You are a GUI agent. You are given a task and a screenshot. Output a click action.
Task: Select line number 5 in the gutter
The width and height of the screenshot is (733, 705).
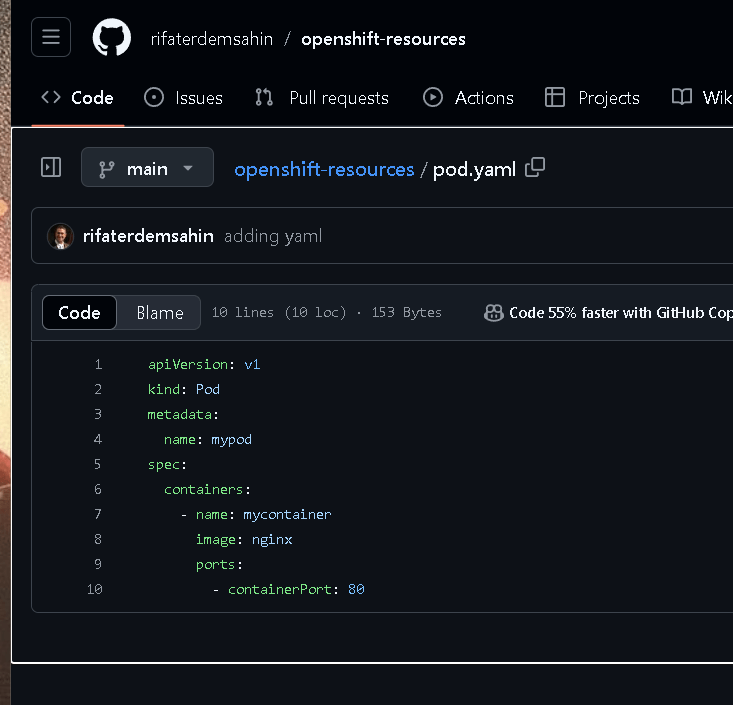[x=97, y=464]
